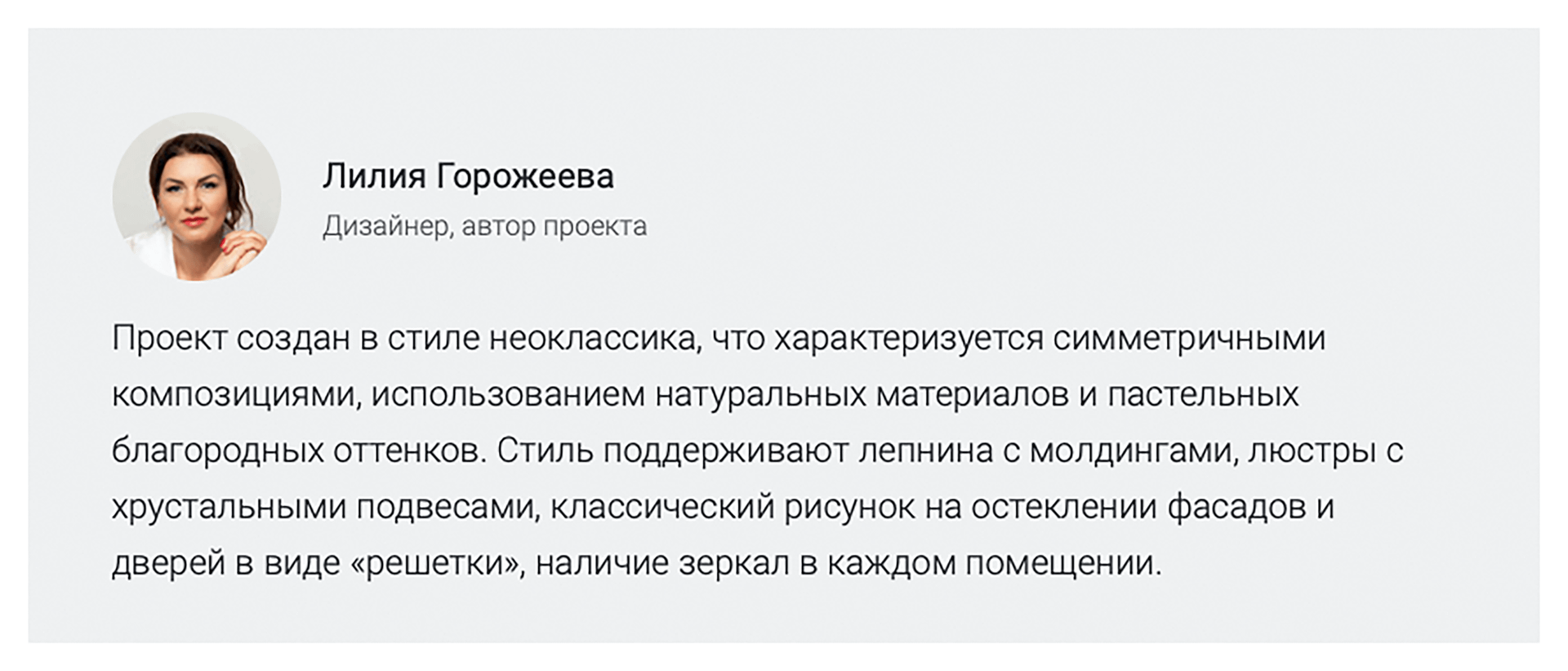The width and height of the screenshot is (1568, 671).
Task: Click the word Проект starting the quote
Action: (169, 339)
